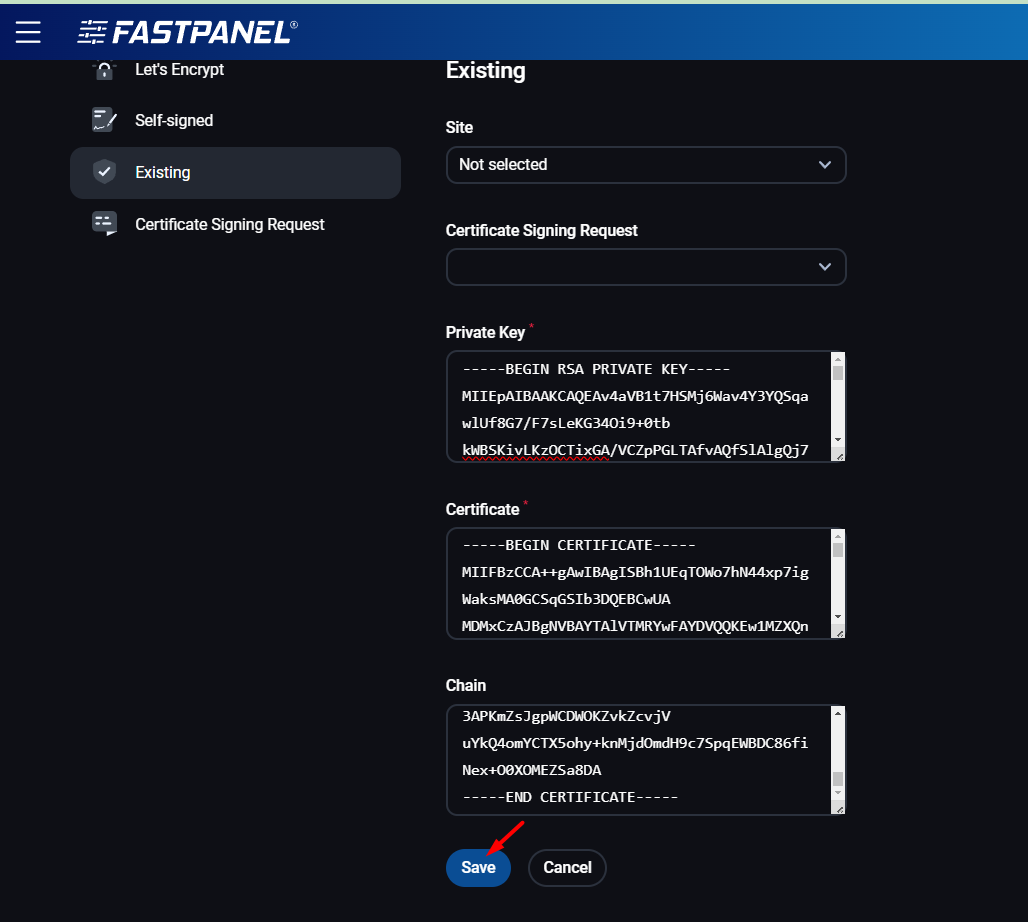Cancel the certificate form

[567, 867]
